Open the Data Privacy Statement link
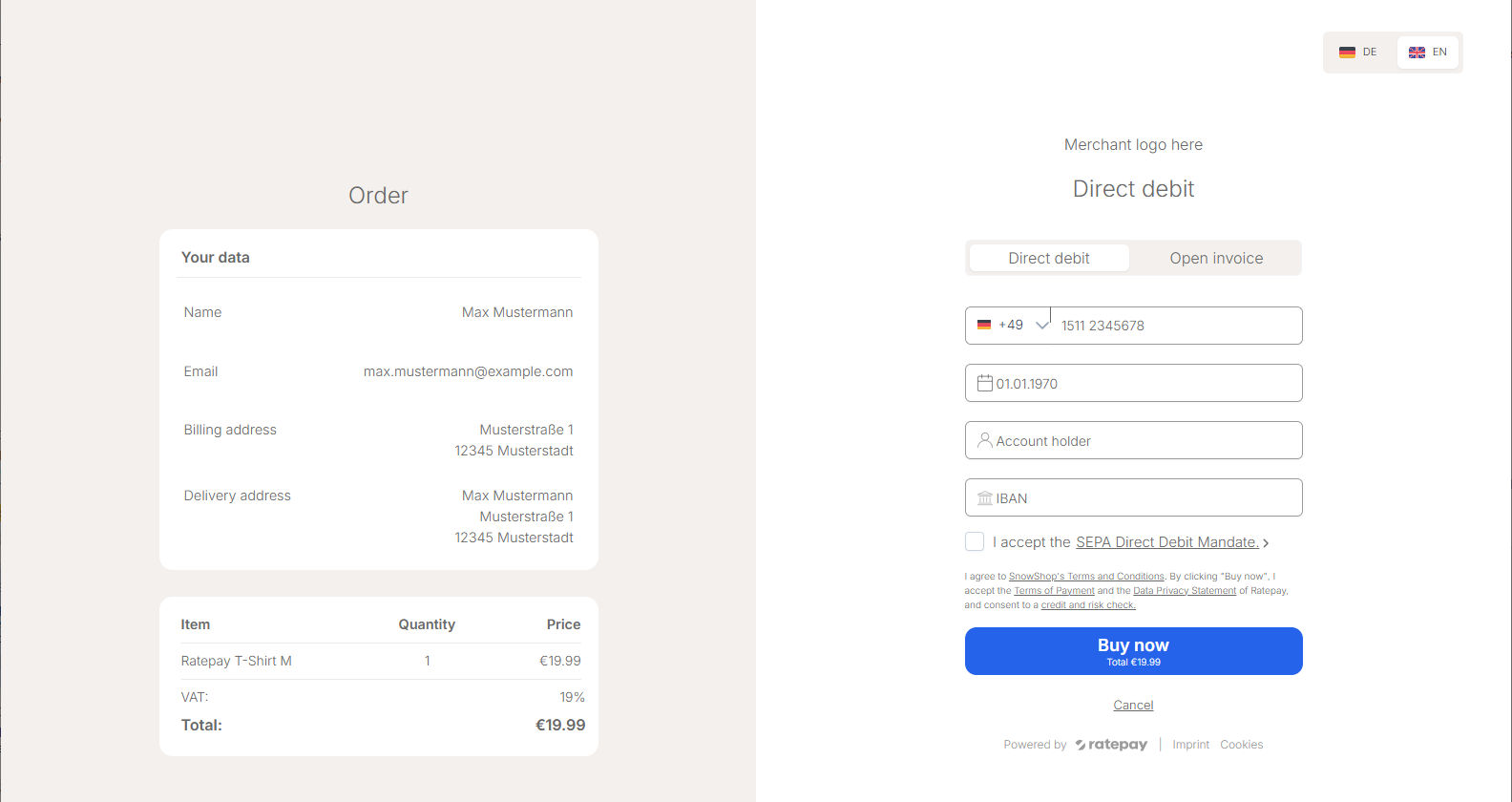1512x802 pixels. (x=1184, y=591)
